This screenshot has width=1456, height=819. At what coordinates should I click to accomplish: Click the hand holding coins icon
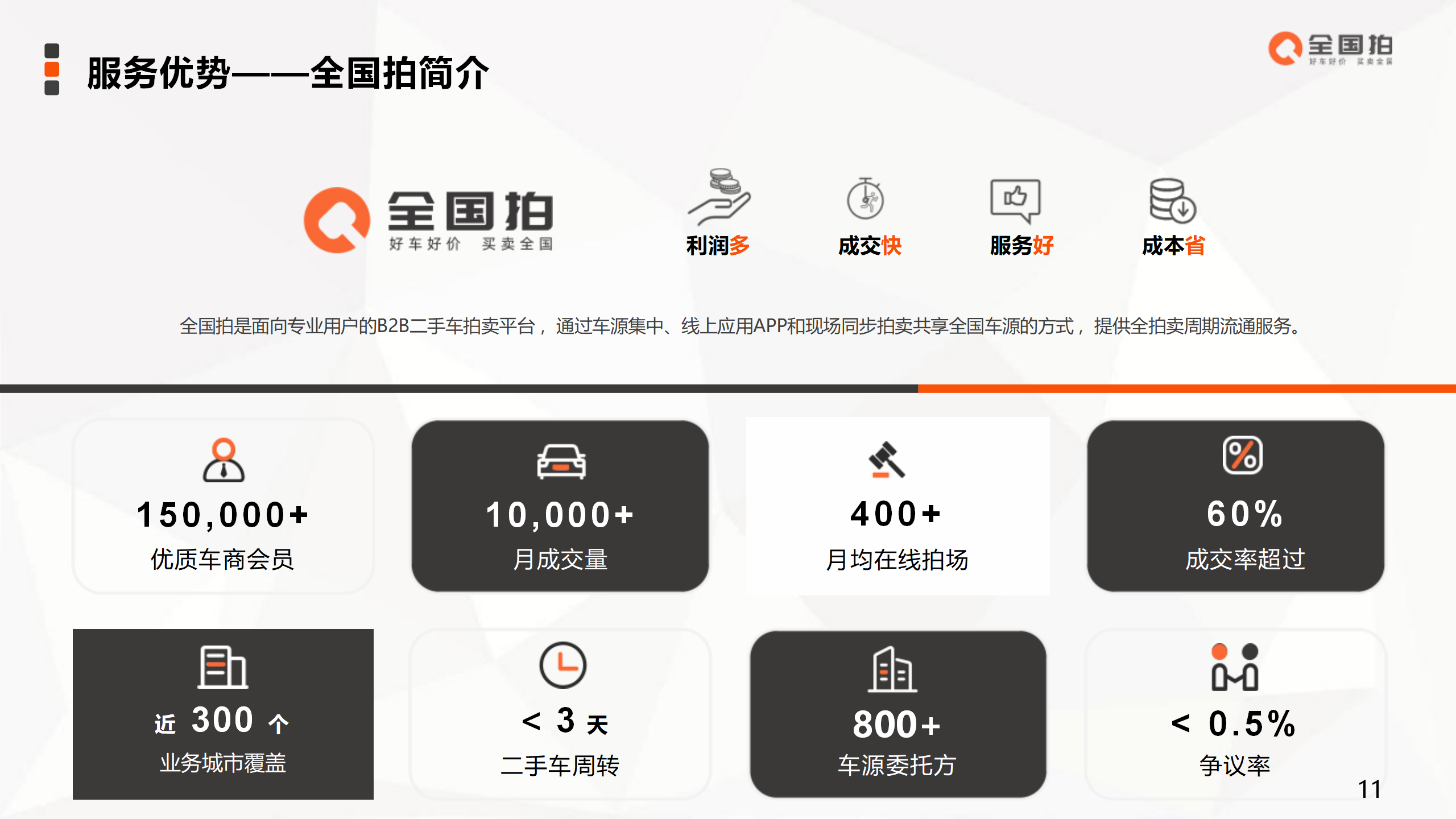click(x=719, y=197)
